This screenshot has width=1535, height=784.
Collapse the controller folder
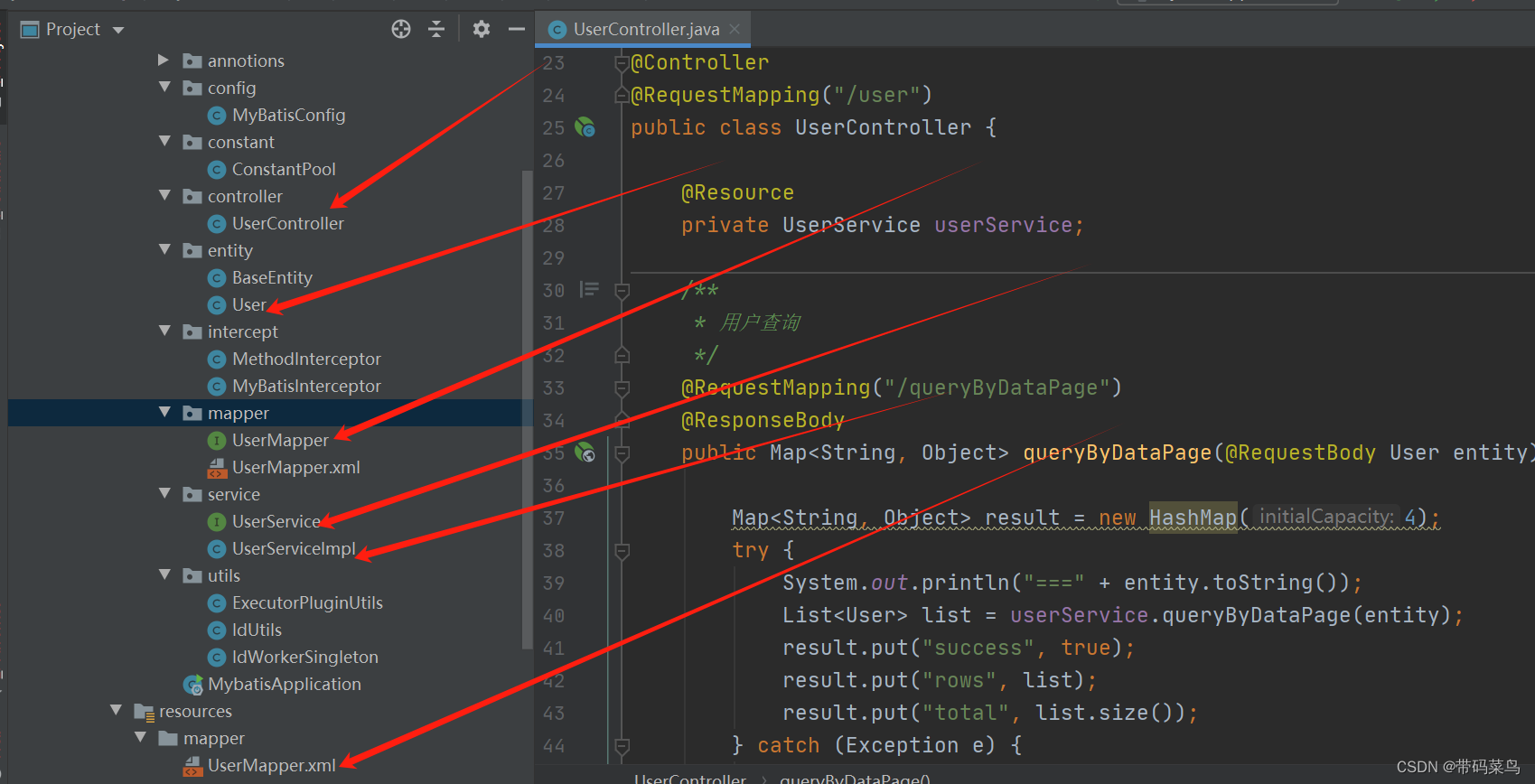(164, 196)
